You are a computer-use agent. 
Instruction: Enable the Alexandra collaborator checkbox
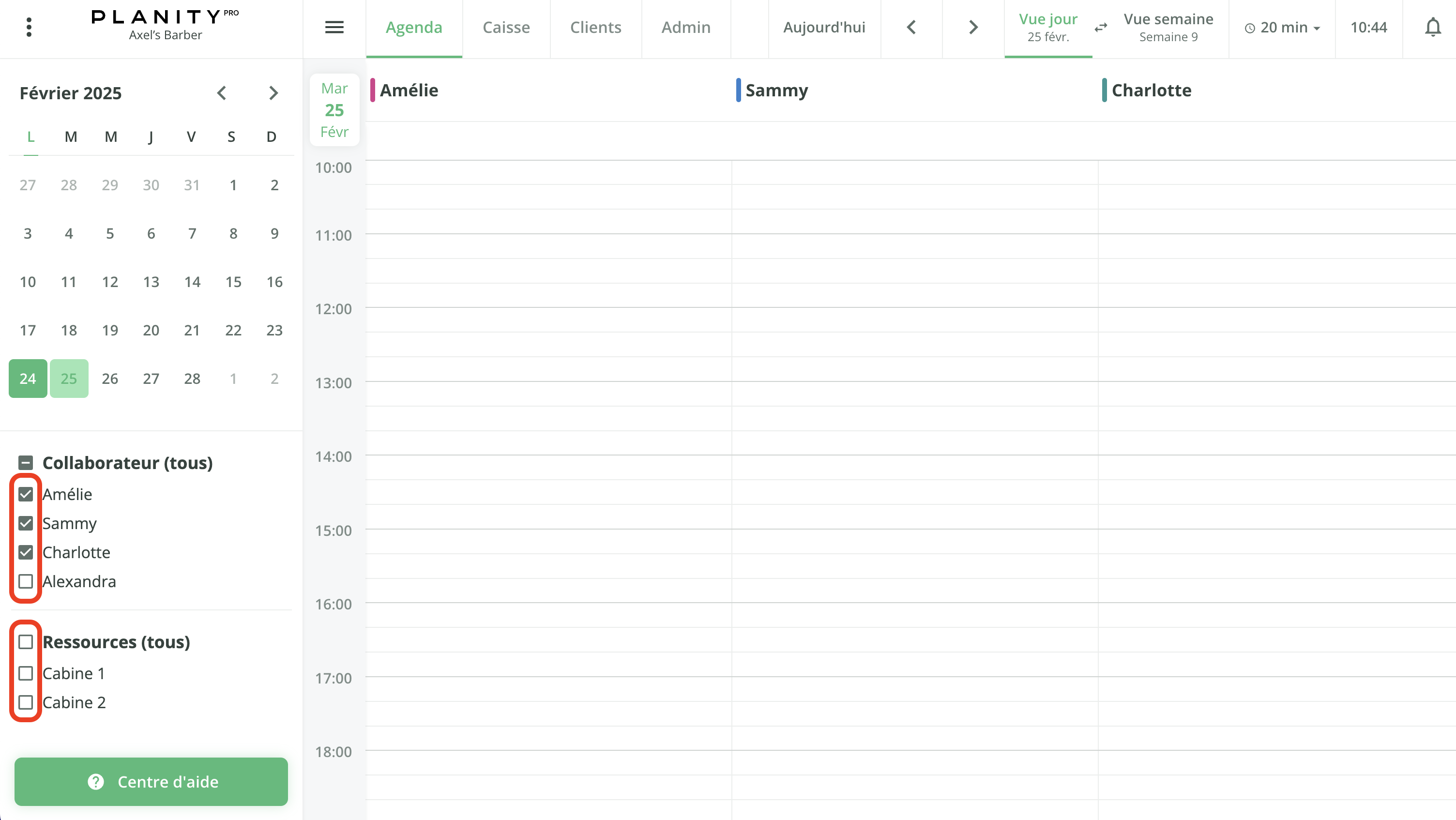(x=26, y=581)
